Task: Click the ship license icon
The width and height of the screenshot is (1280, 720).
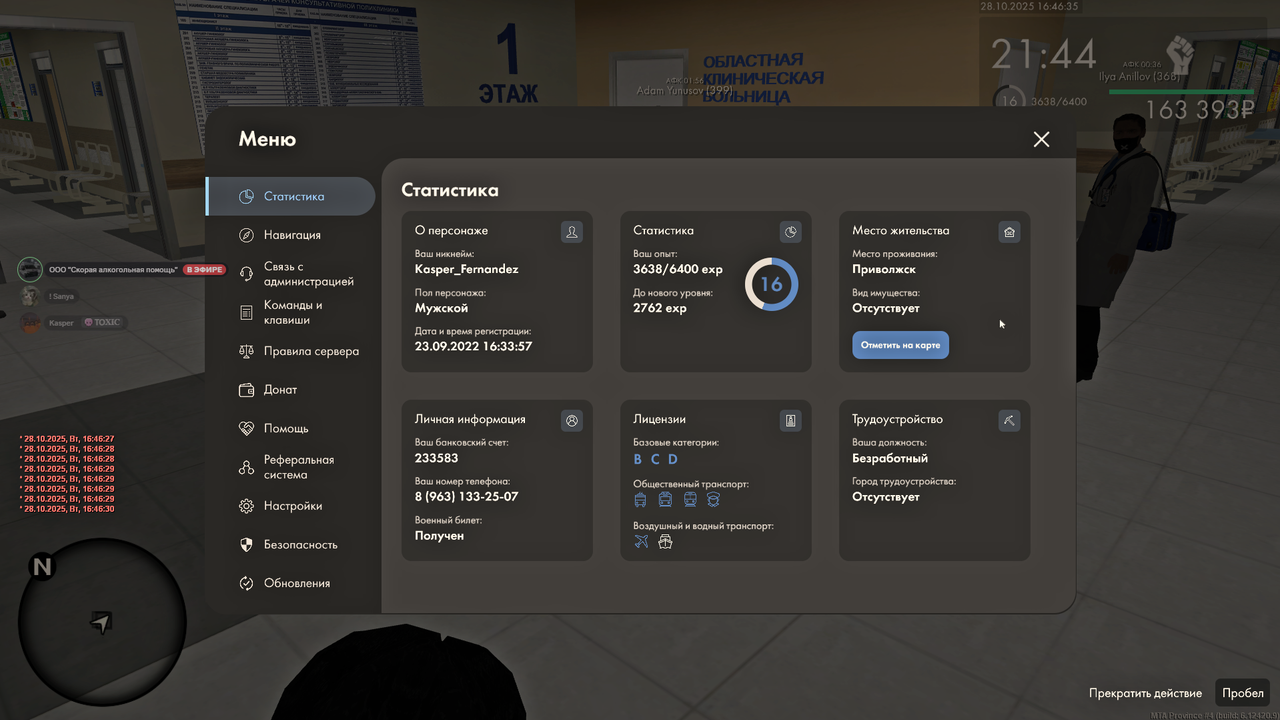Action: [665, 542]
